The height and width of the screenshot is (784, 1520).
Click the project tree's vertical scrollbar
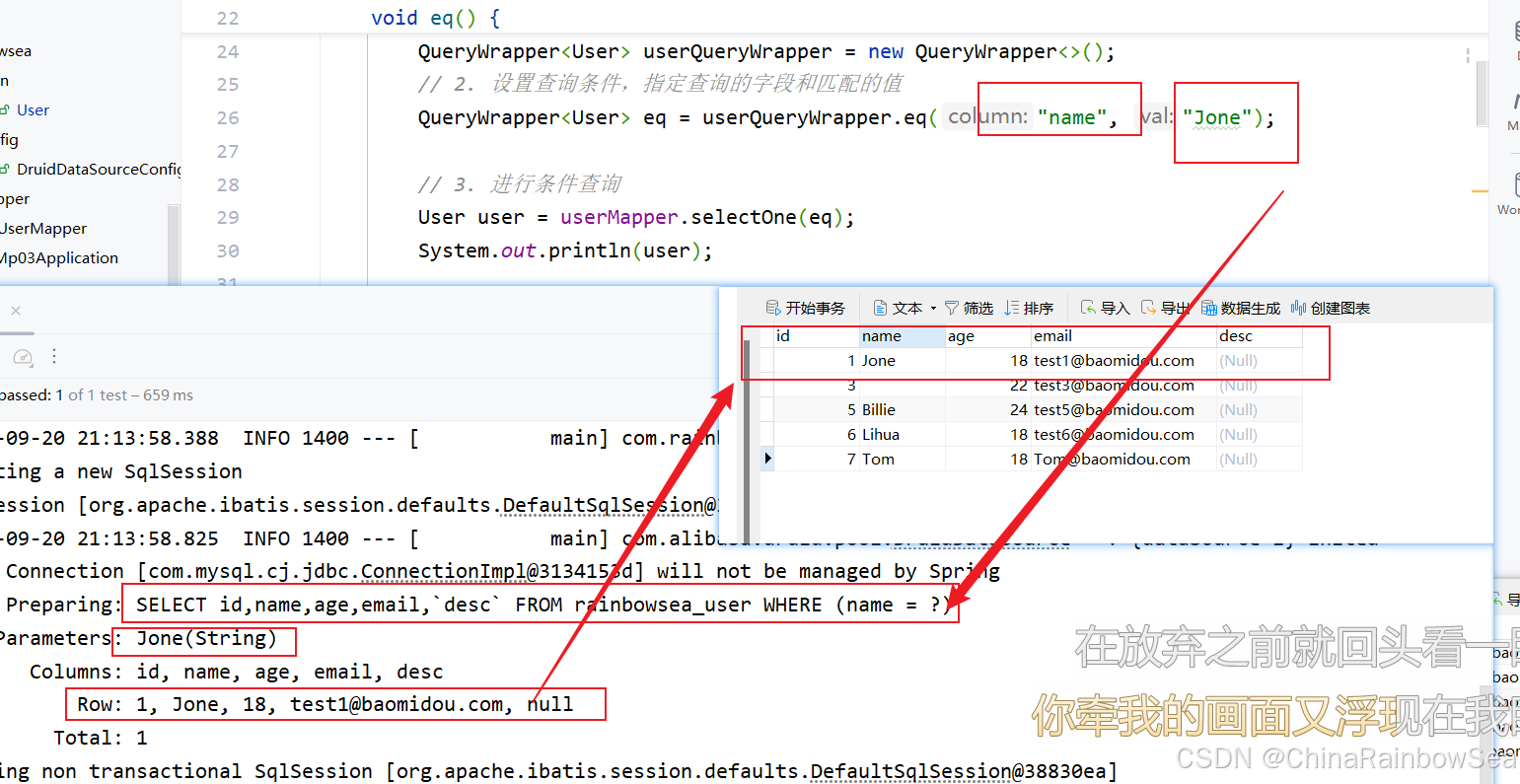[174, 245]
